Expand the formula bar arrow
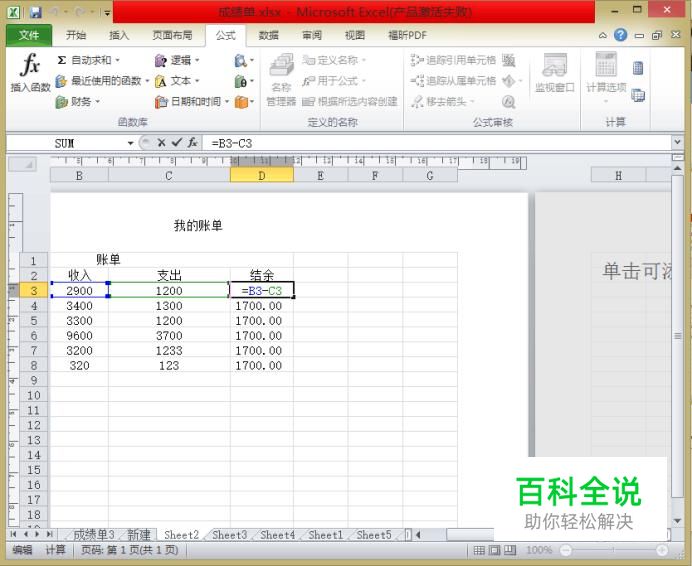The height and width of the screenshot is (566, 692). coord(677,142)
